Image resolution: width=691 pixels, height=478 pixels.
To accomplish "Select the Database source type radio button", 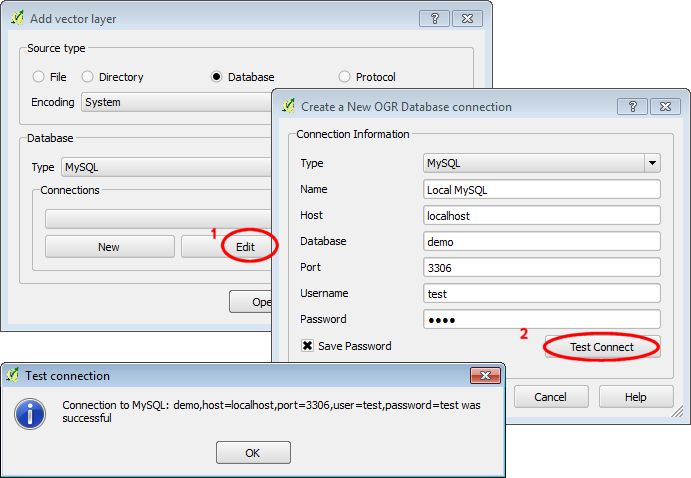I will [x=216, y=77].
